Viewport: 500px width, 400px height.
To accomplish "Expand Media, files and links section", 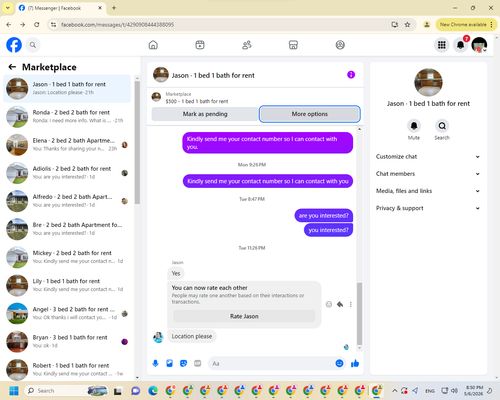I will pyautogui.click(x=428, y=191).
